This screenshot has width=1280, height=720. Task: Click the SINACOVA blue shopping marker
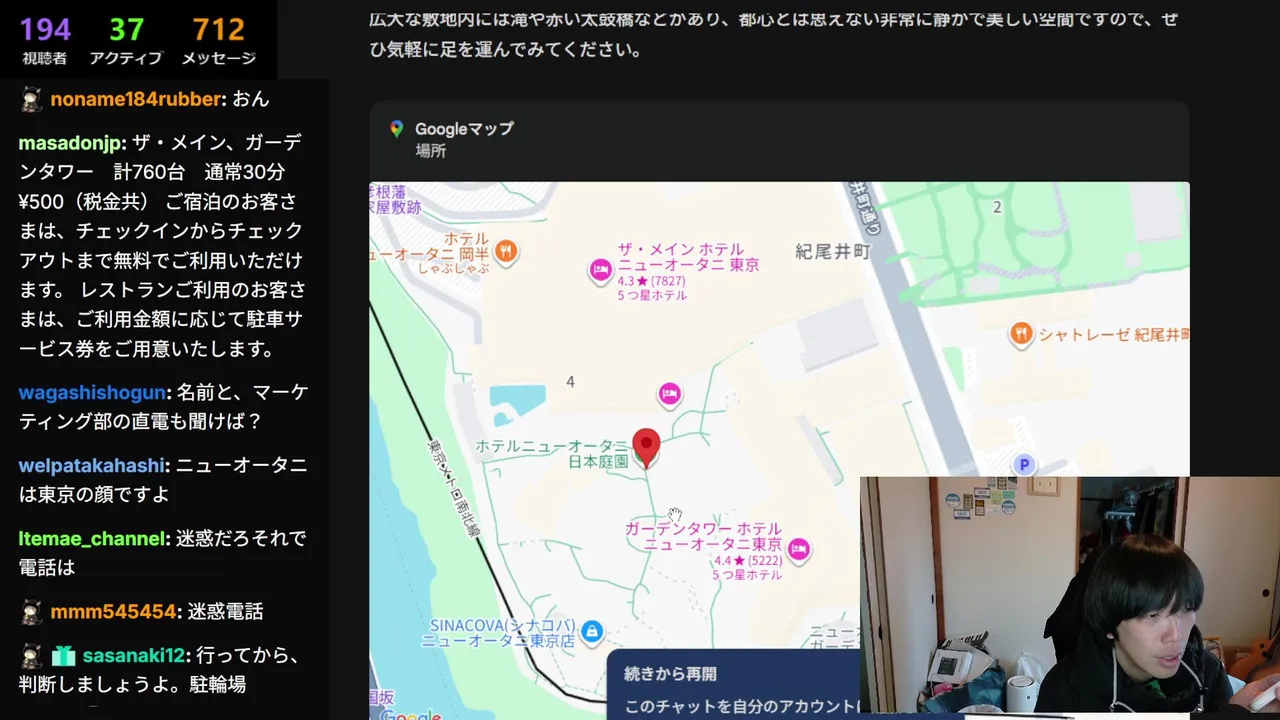pos(592,631)
